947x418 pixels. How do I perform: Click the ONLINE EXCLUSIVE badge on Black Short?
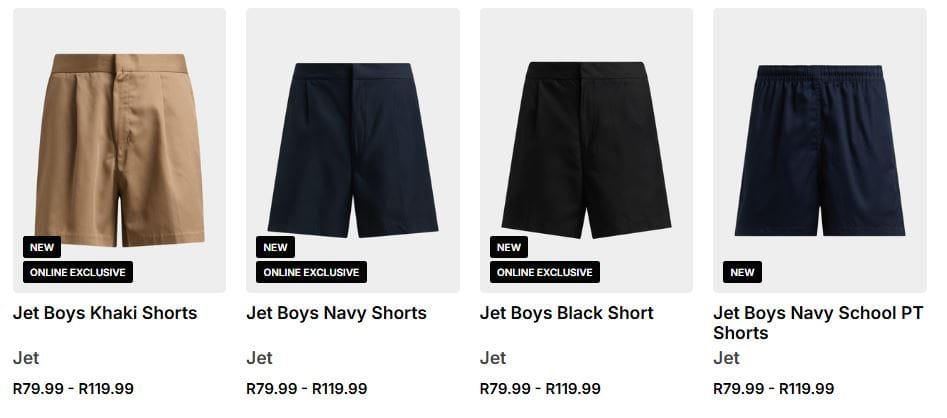[x=544, y=272]
